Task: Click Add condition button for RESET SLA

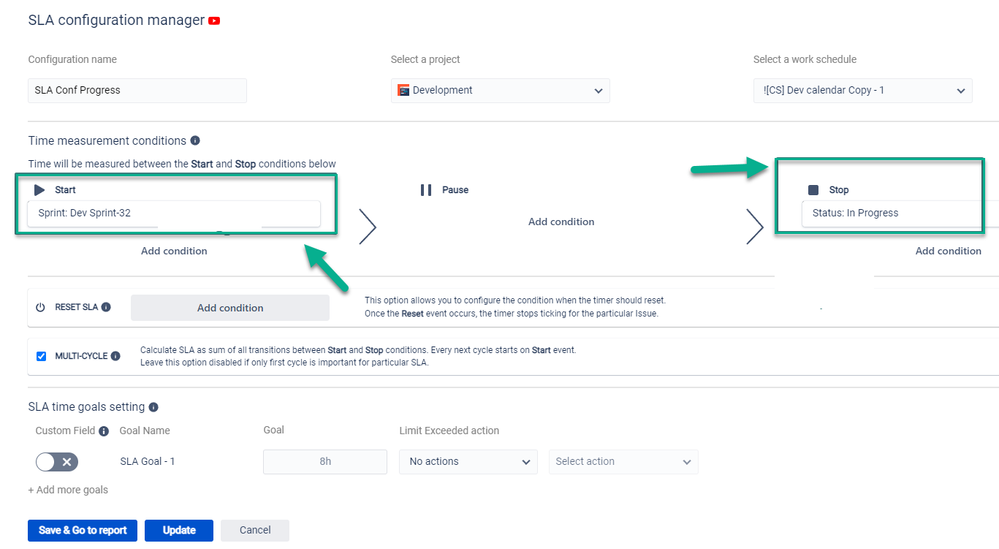Action: click(230, 308)
